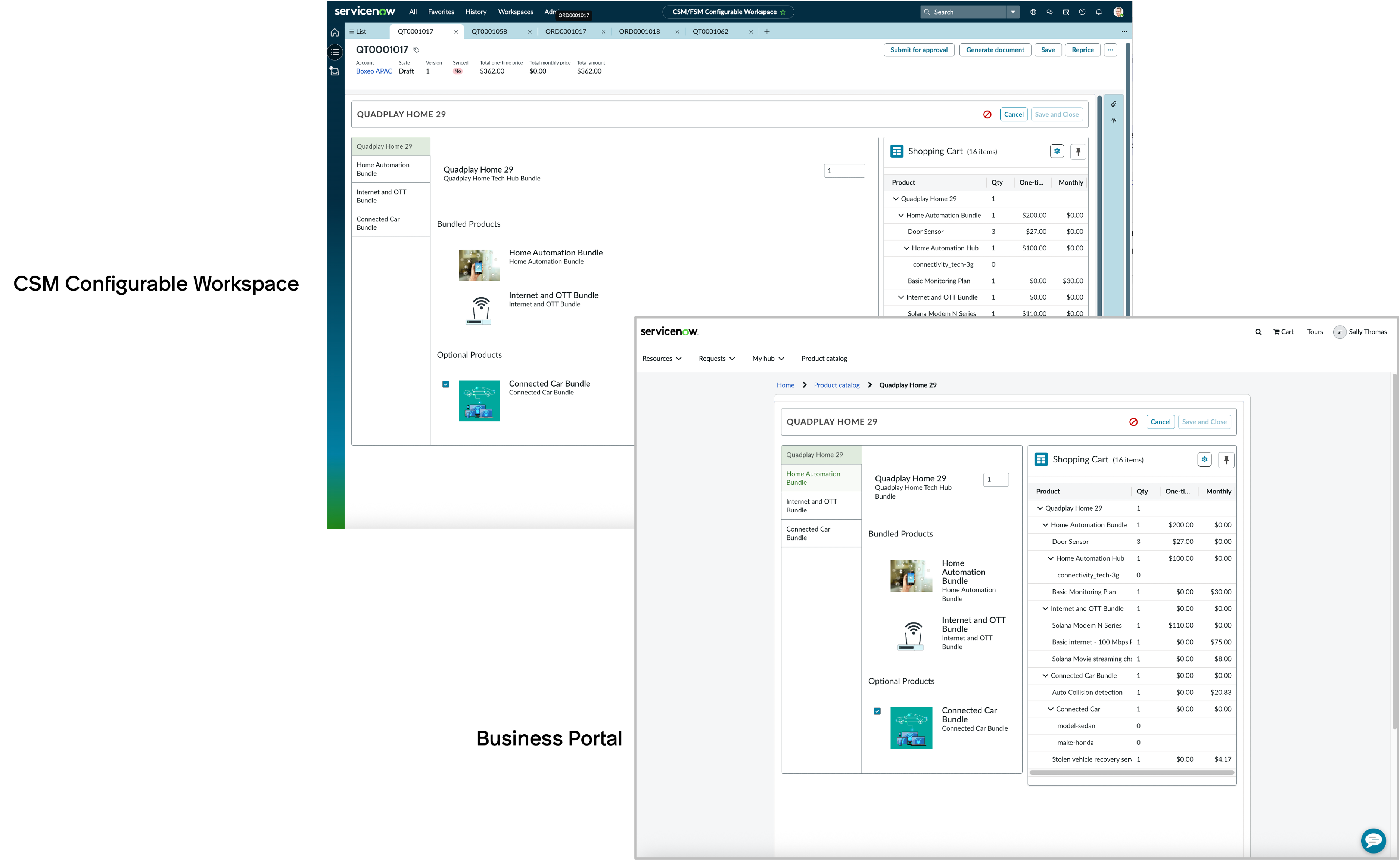The image size is (1400, 861).
Task: Open the help question mark icon
Action: point(1082,12)
